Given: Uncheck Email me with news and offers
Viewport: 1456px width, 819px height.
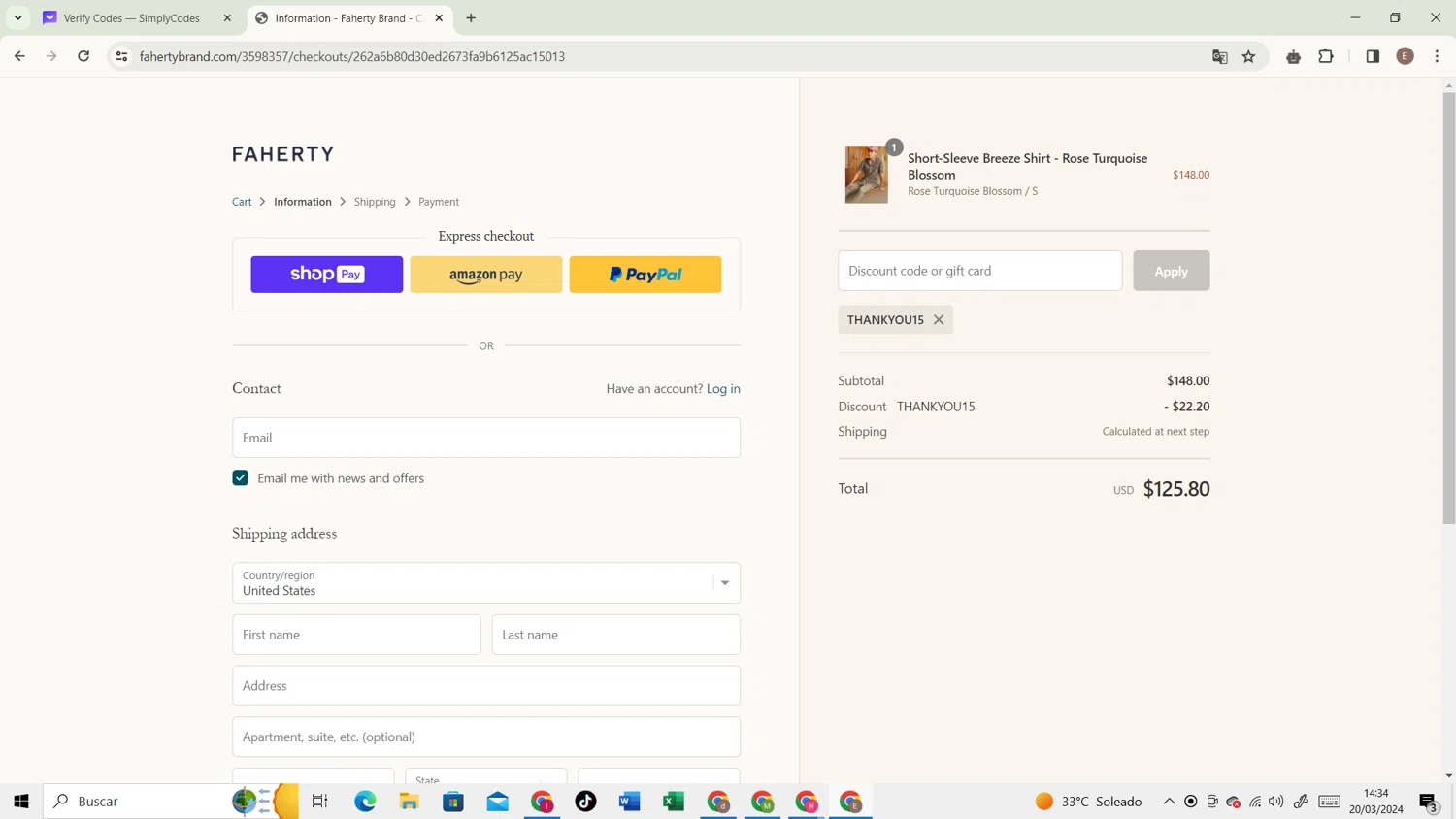Looking at the screenshot, I should point(241,478).
